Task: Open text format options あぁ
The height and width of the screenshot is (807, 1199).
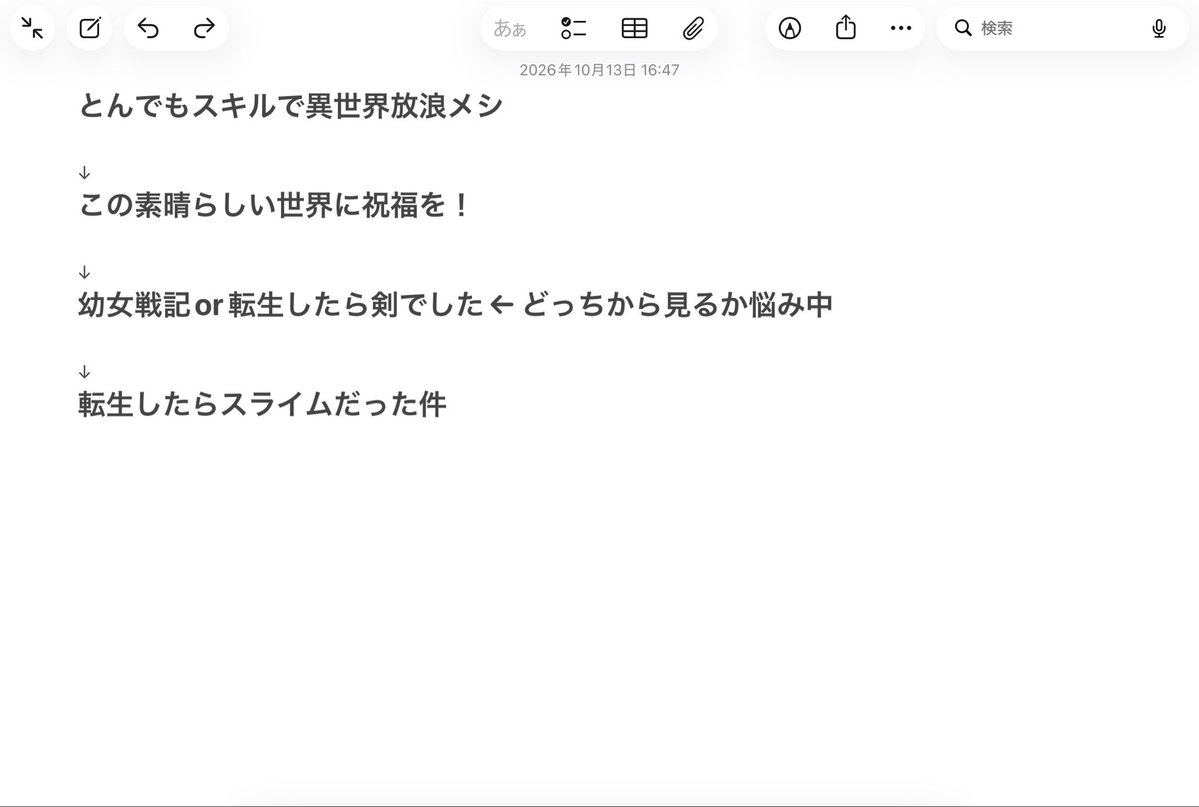Action: coord(509,28)
